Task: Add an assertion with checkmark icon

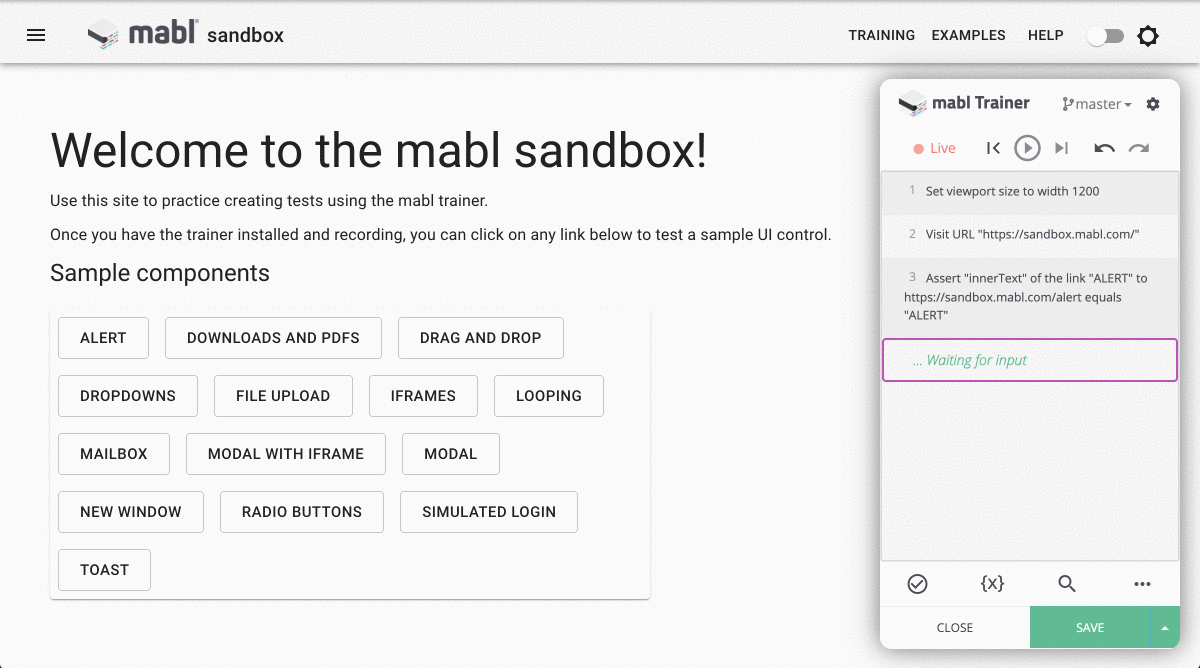Action: pyautogui.click(x=917, y=584)
